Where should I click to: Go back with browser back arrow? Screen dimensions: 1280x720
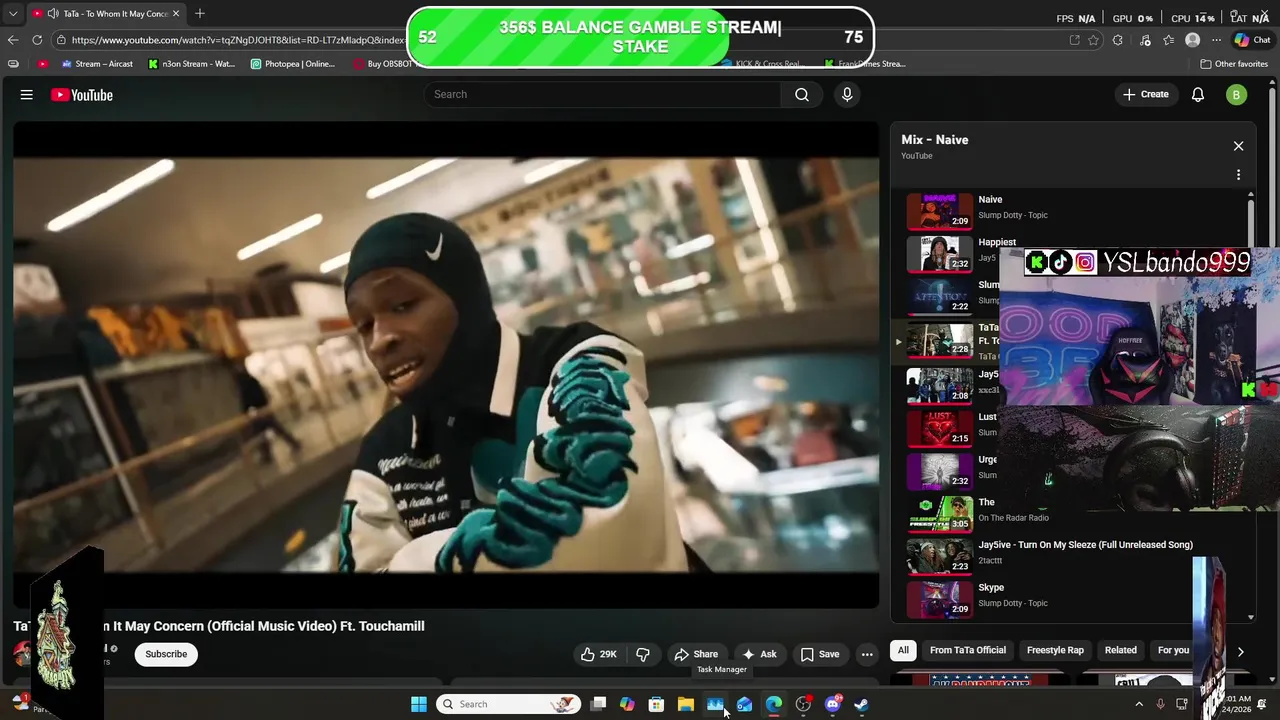pyautogui.click(x=13, y=40)
